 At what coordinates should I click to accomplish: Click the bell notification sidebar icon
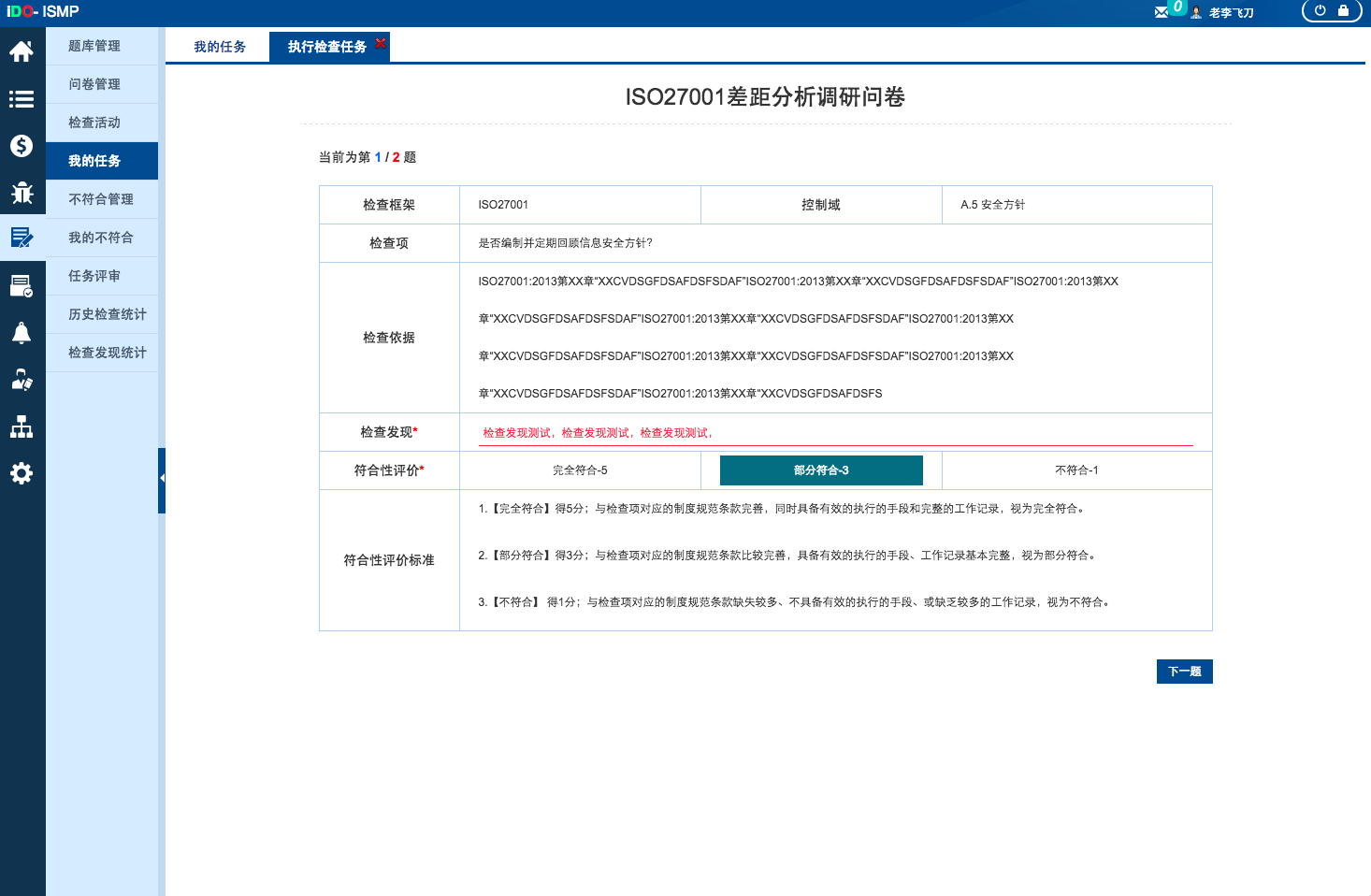22,333
